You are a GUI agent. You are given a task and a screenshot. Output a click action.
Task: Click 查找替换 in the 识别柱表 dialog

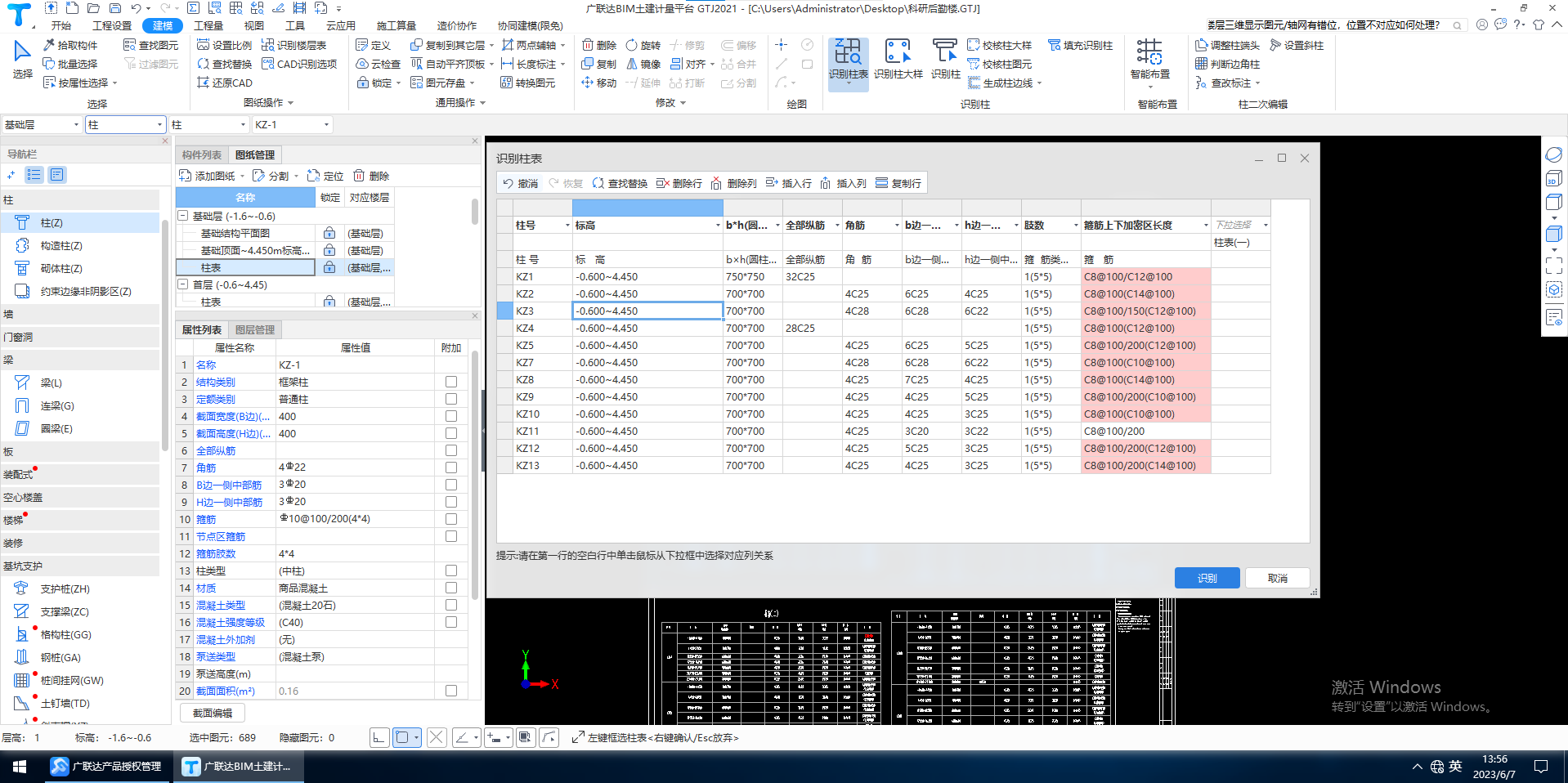[x=620, y=183]
